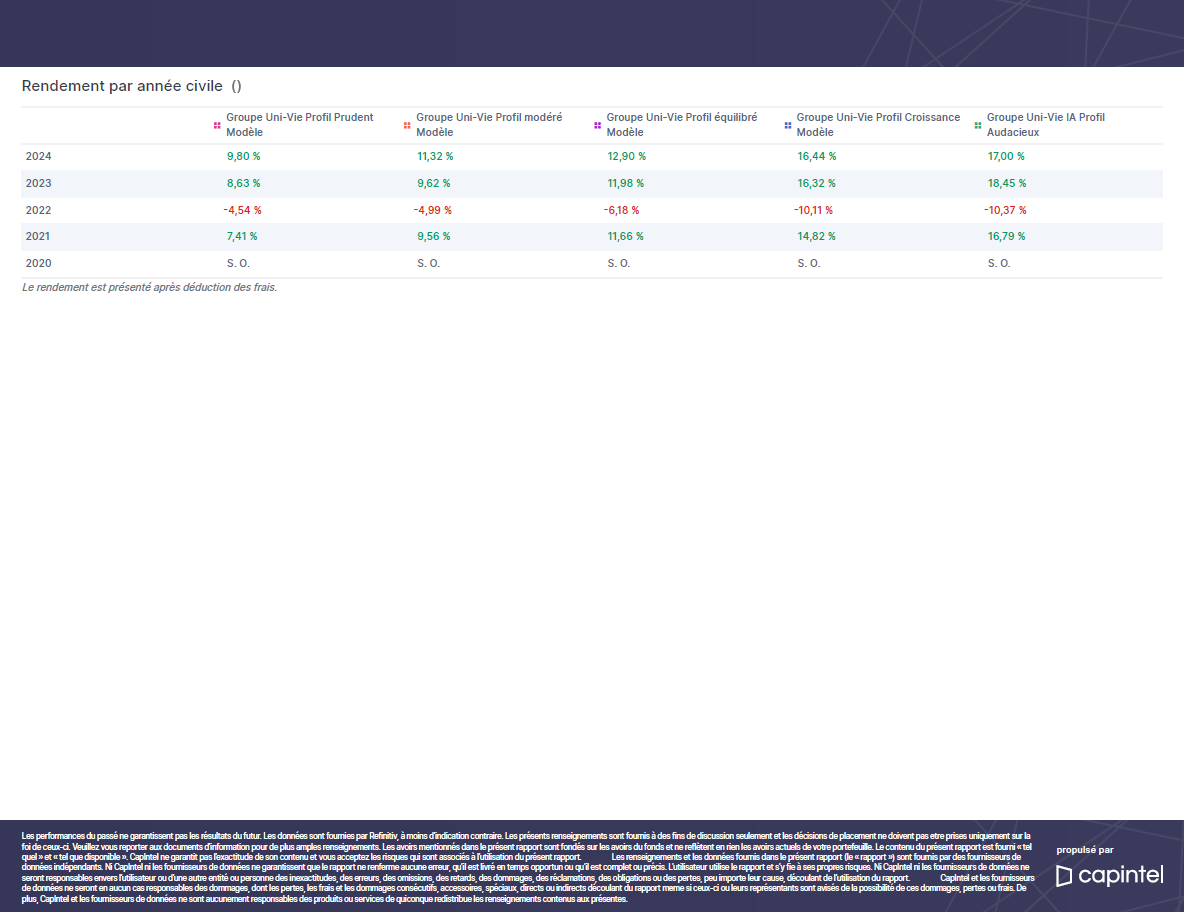Click the propulsé par label
1184x912 pixels.
click(1085, 850)
